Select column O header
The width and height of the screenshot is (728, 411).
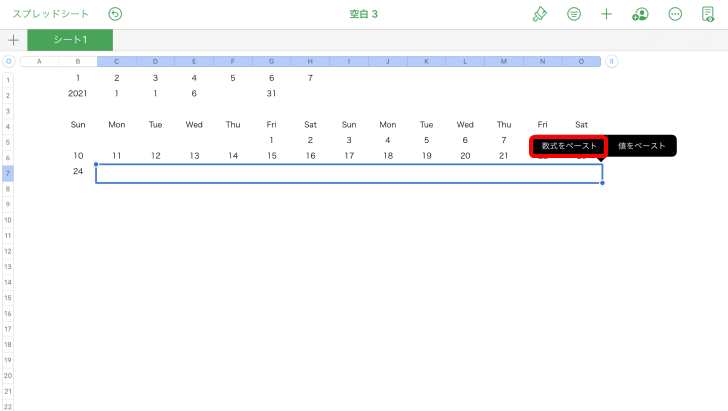point(581,61)
